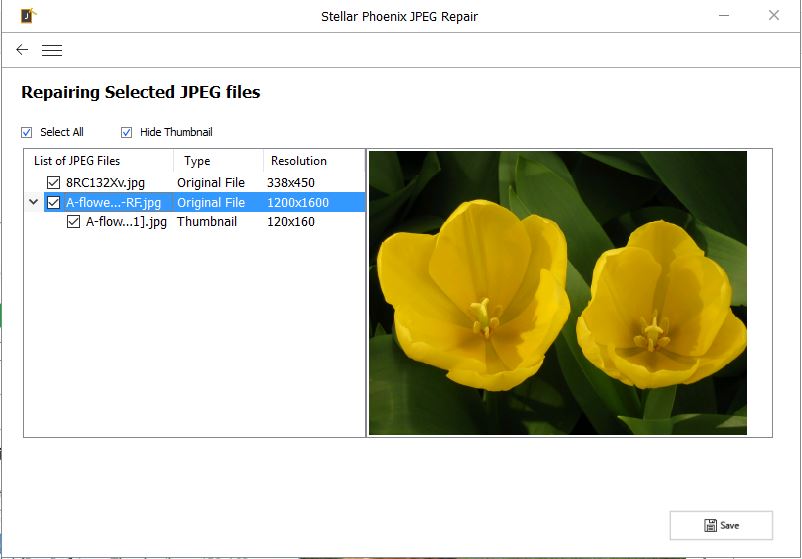Minimize the JPEG Repair window
802x559 pixels.
click(x=723, y=15)
